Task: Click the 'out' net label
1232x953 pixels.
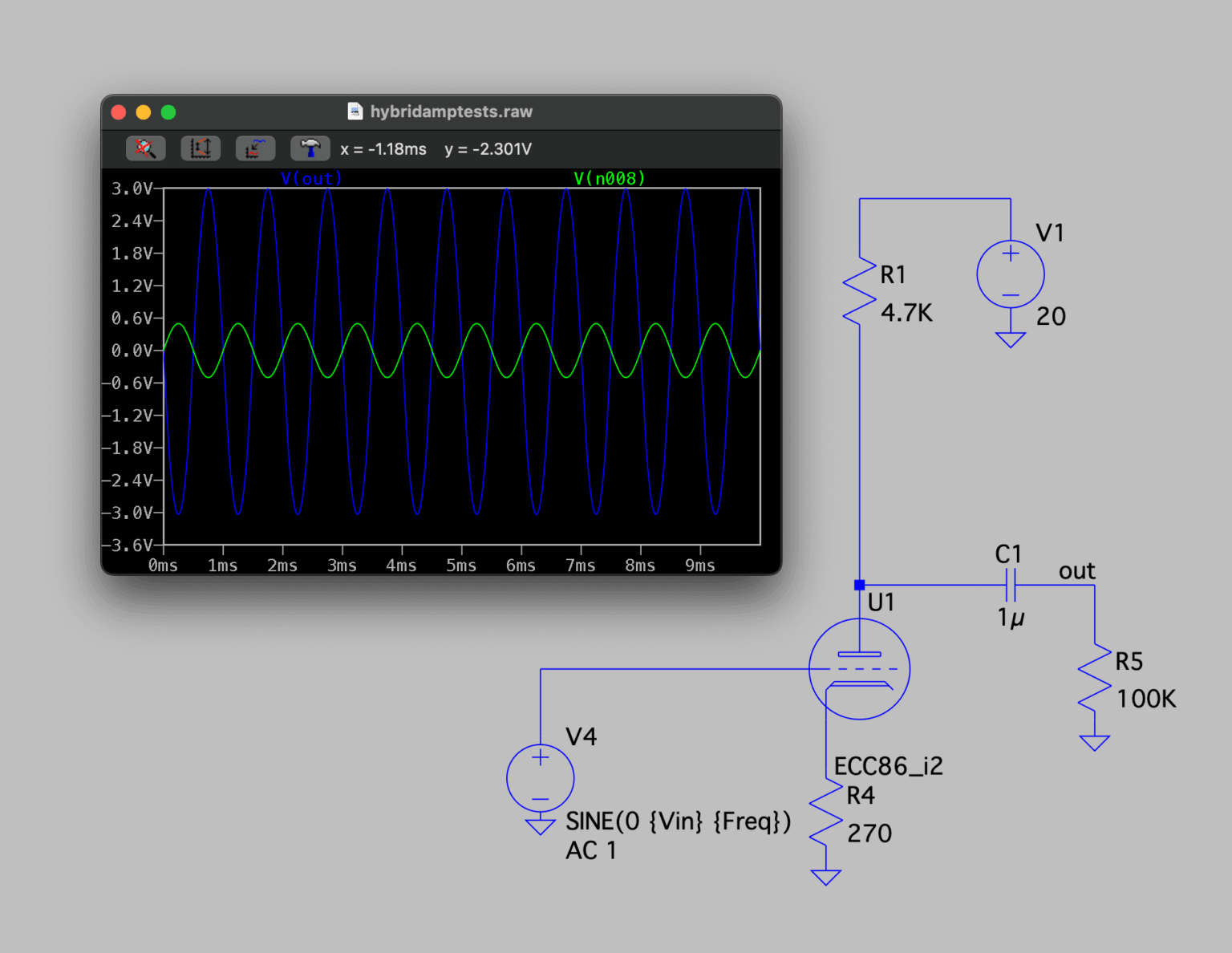Action: pos(1076,571)
